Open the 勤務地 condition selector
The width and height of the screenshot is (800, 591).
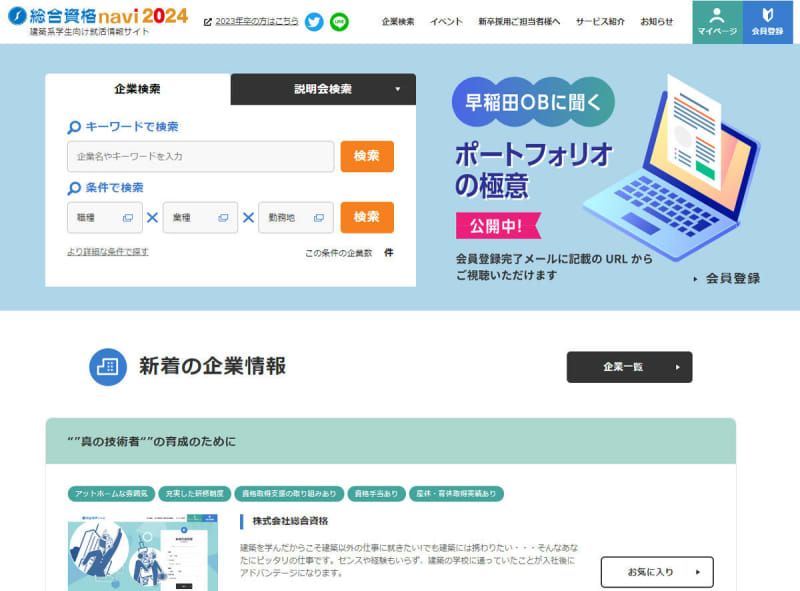pyautogui.click(x=296, y=218)
